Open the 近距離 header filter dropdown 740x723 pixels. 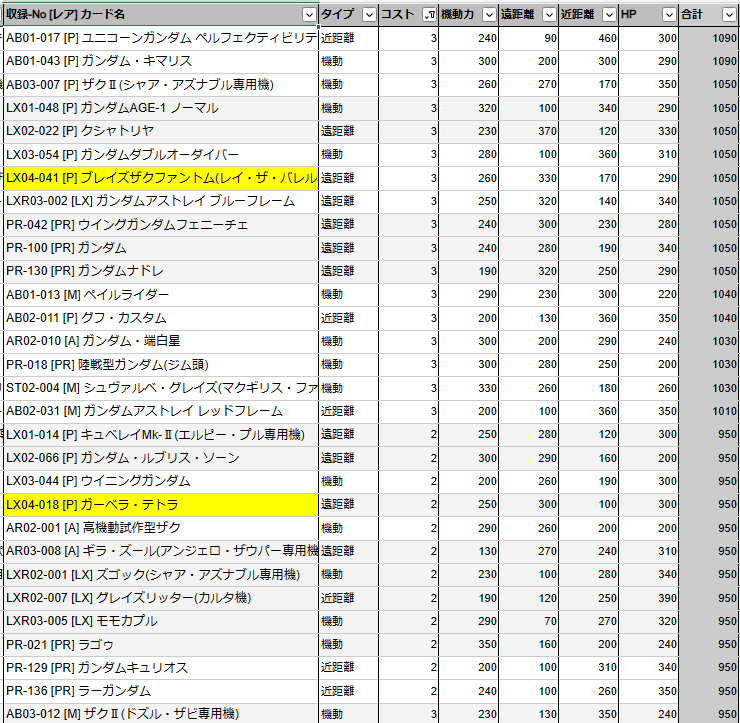point(609,15)
